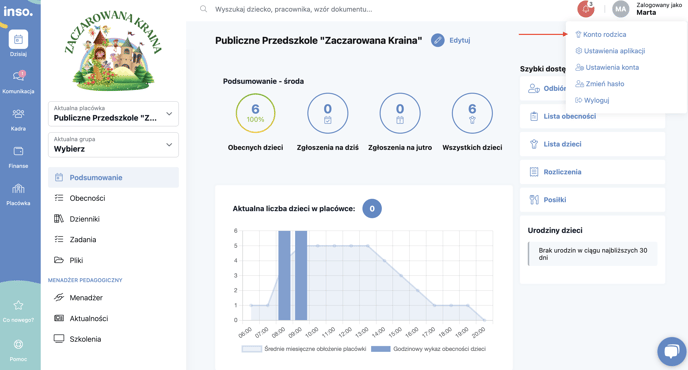Click the Lista dzieci child icon
The width and height of the screenshot is (688, 370).
click(534, 144)
